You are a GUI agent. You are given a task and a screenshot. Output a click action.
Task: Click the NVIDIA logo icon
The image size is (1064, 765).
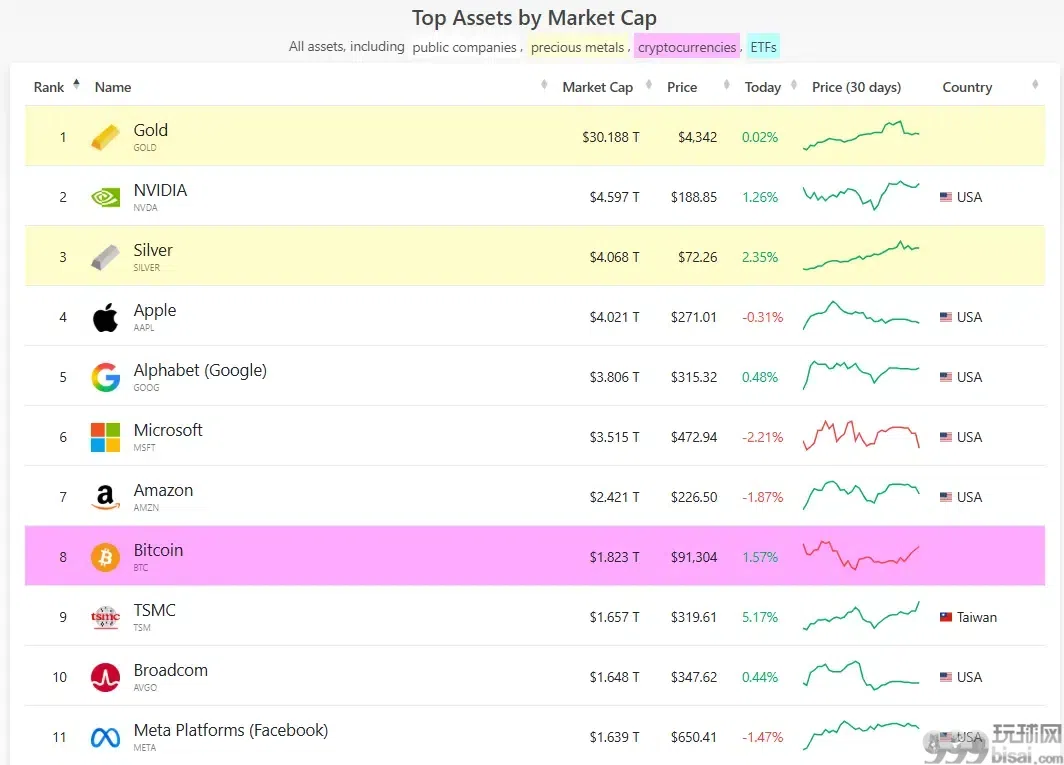click(105, 198)
